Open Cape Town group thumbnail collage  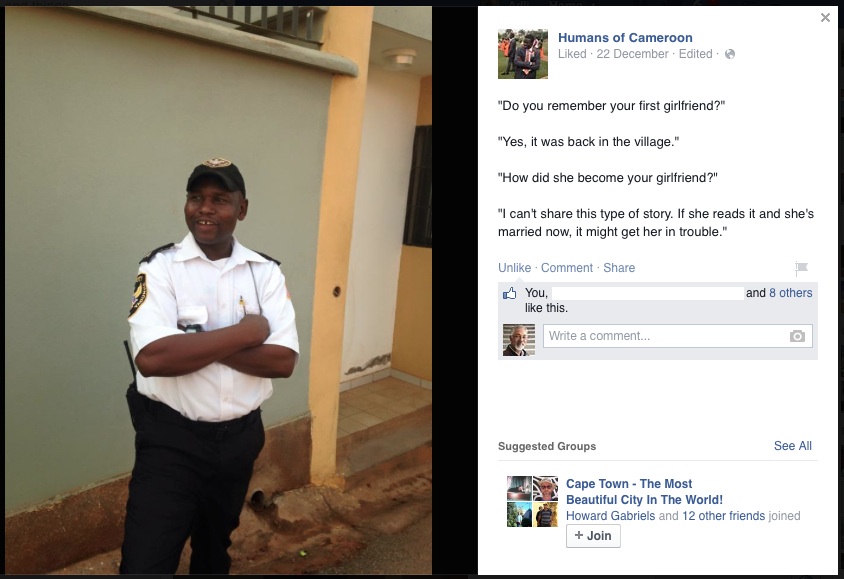point(532,502)
